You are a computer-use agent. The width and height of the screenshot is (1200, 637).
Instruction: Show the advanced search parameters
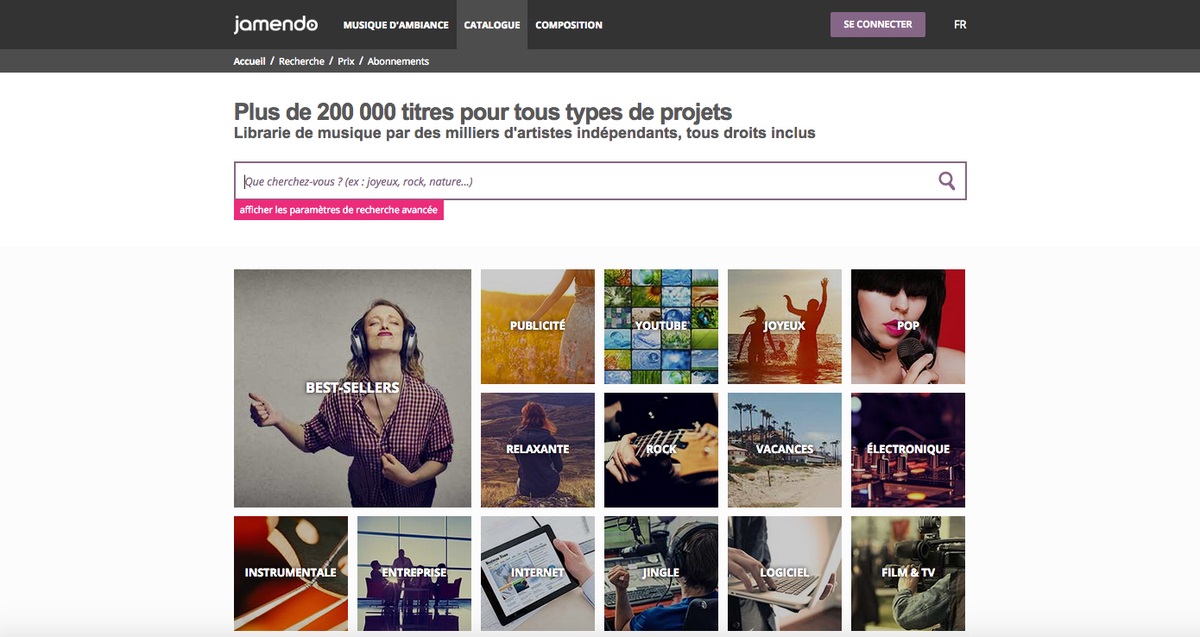coord(339,210)
